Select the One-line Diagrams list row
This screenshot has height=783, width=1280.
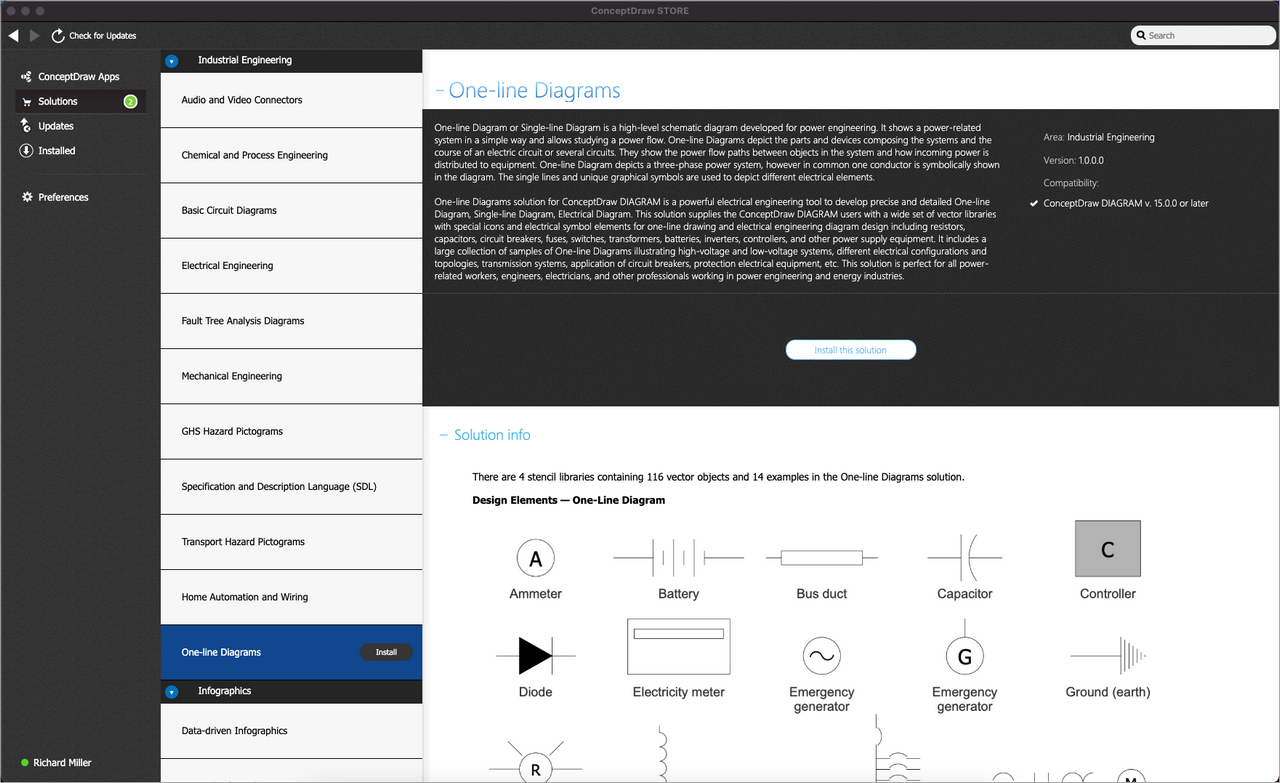[291, 652]
